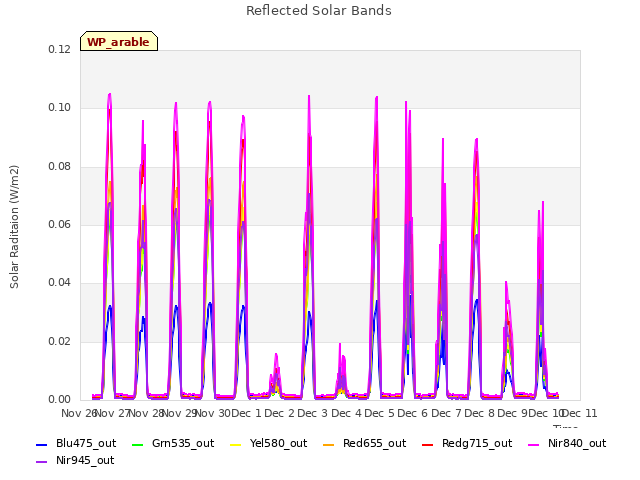This screenshot has width=640, height=480.
Task: Click the yellow Yel580_out legend swatch
Action: [236, 444]
